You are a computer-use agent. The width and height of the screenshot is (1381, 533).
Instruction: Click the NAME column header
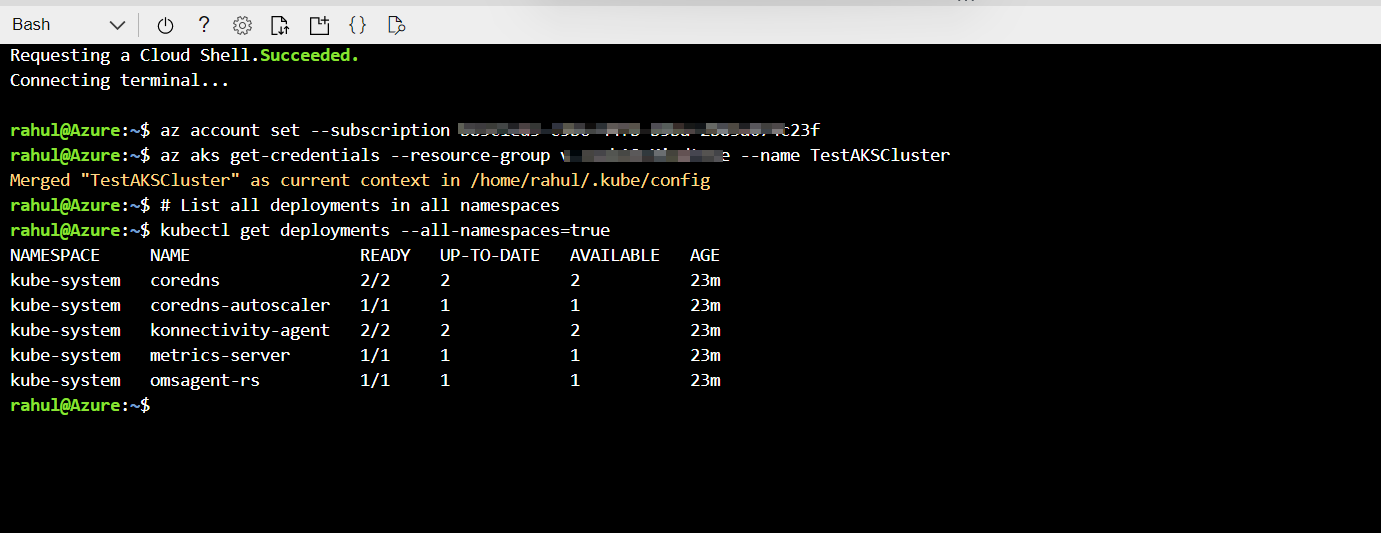(x=170, y=255)
